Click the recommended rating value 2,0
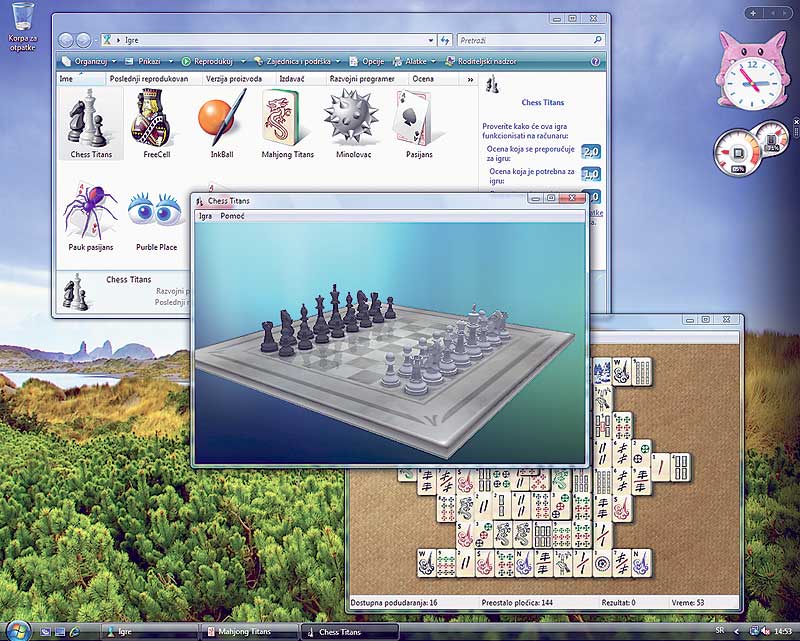Image resolution: width=800 pixels, height=641 pixels. coord(591,152)
